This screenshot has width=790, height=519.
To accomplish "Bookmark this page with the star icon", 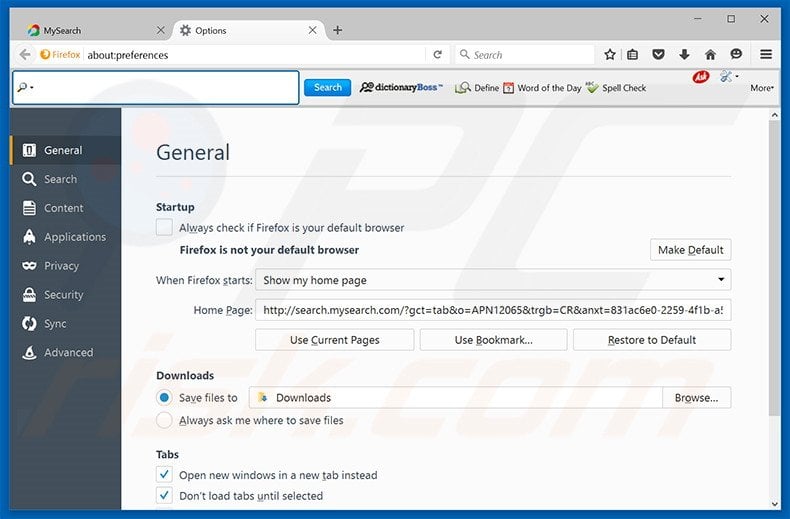I will pyautogui.click(x=610, y=54).
